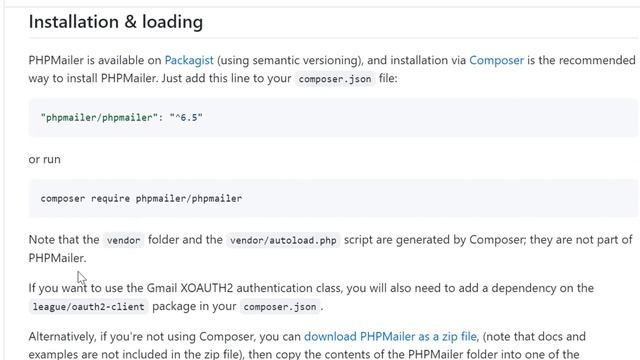Click the Installation & loading heading

[x=116, y=22]
